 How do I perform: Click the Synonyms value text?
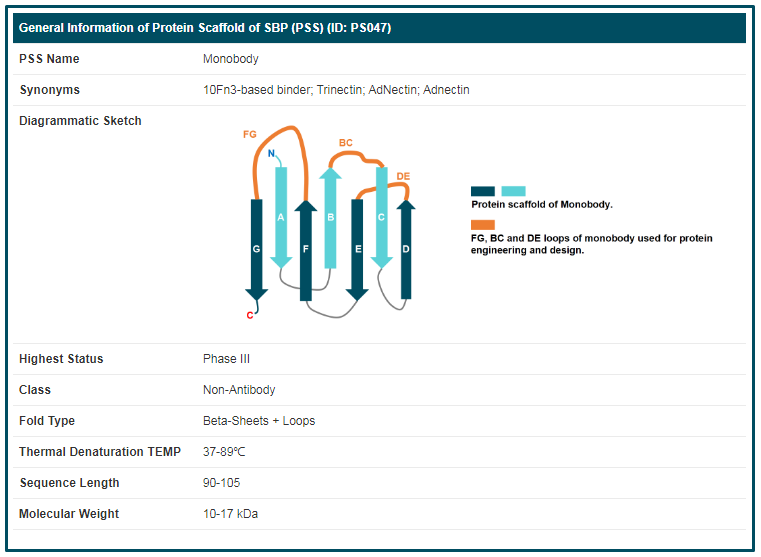336,90
